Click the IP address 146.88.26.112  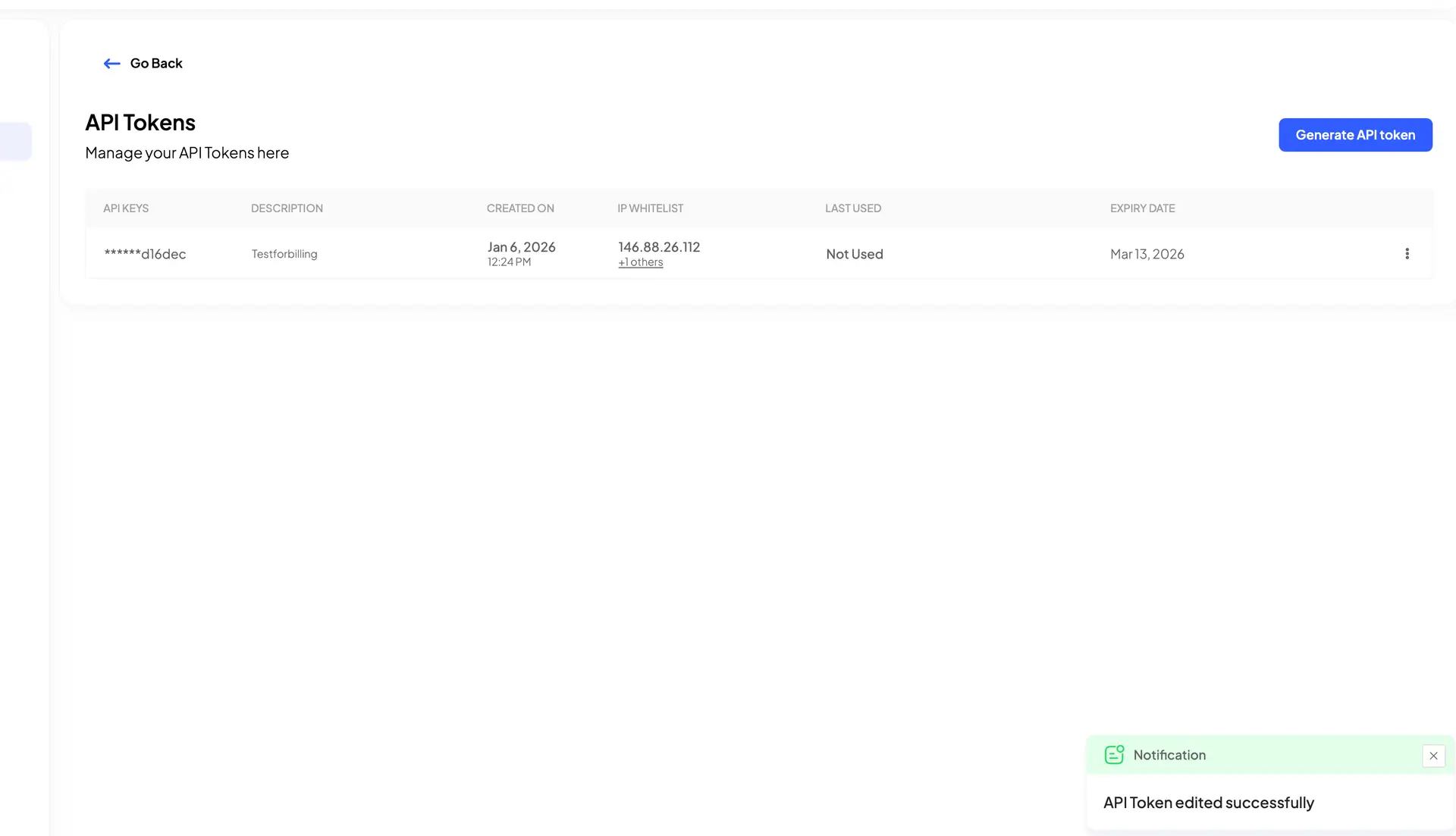pos(658,246)
